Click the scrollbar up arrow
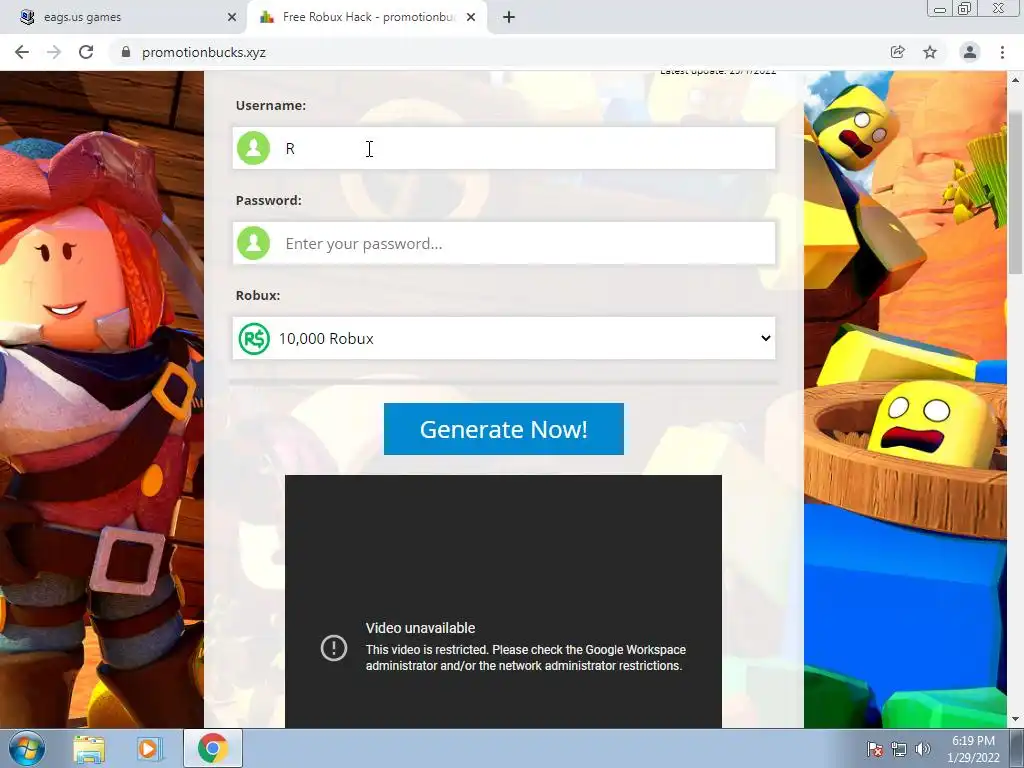Image resolution: width=1024 pixels, height=768 pixels. click(1015, 80)
